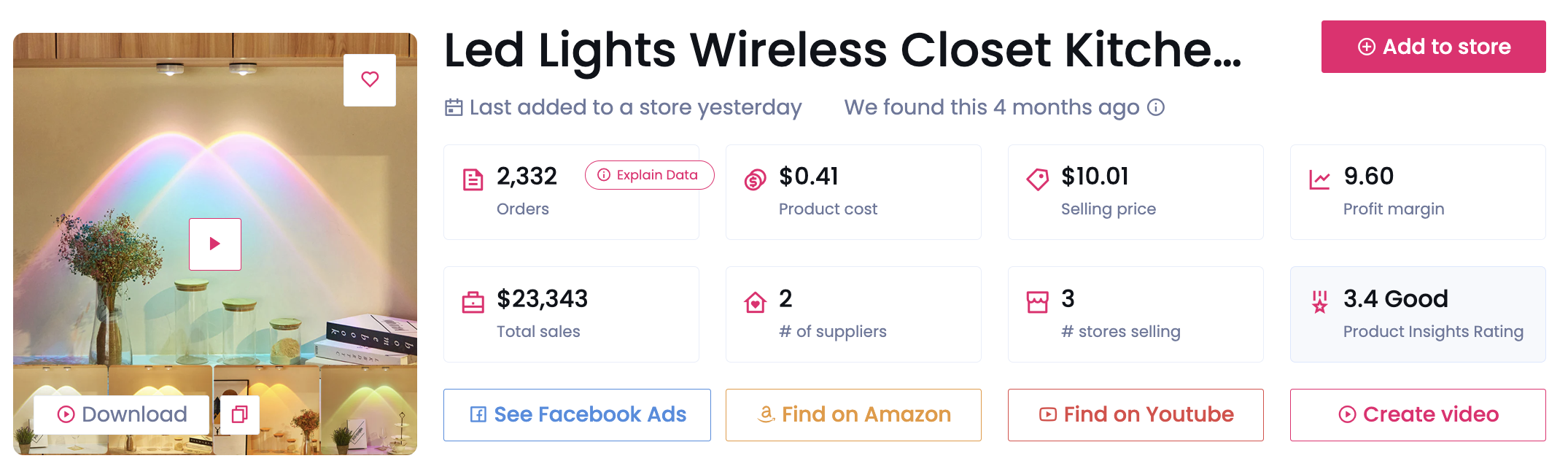The image size is (1568, 461).
Task: Add this product to store
Action: [1433, 47]
